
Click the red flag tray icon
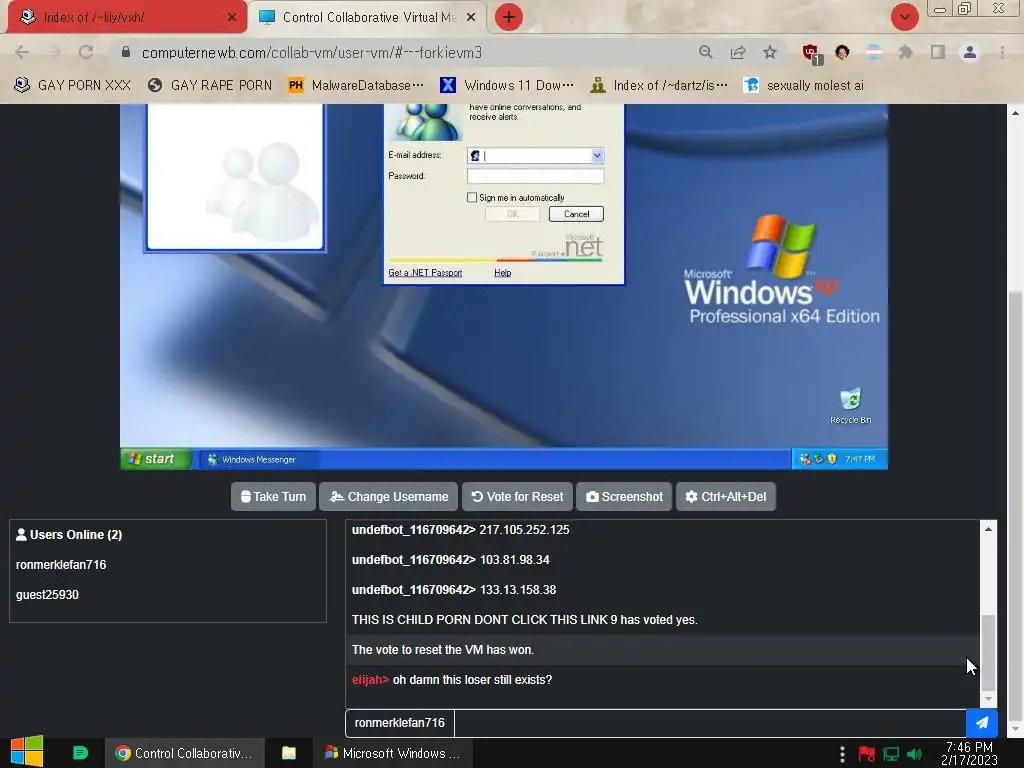pos(867,754)
